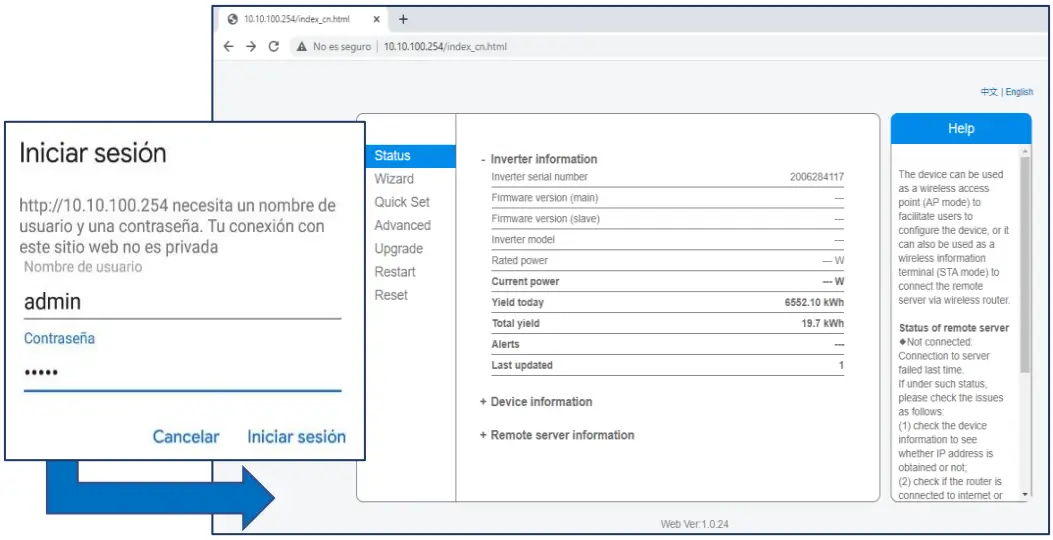Collapse the Inverter information section

(x=539, y=159)
